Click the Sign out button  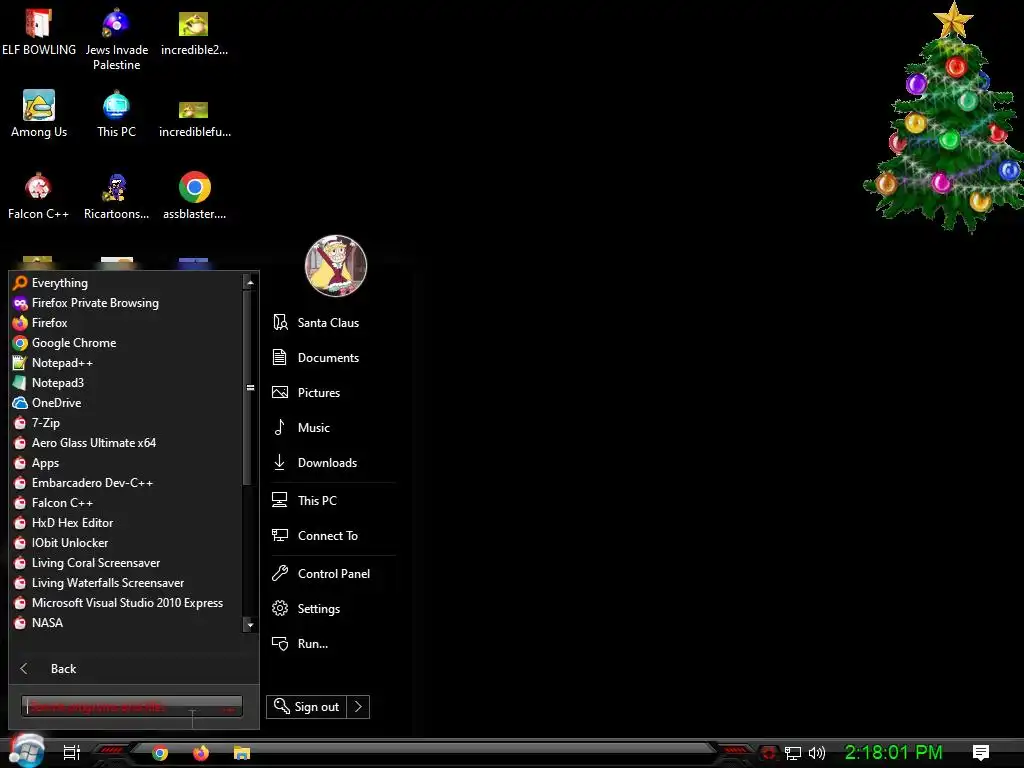[306, 707]
